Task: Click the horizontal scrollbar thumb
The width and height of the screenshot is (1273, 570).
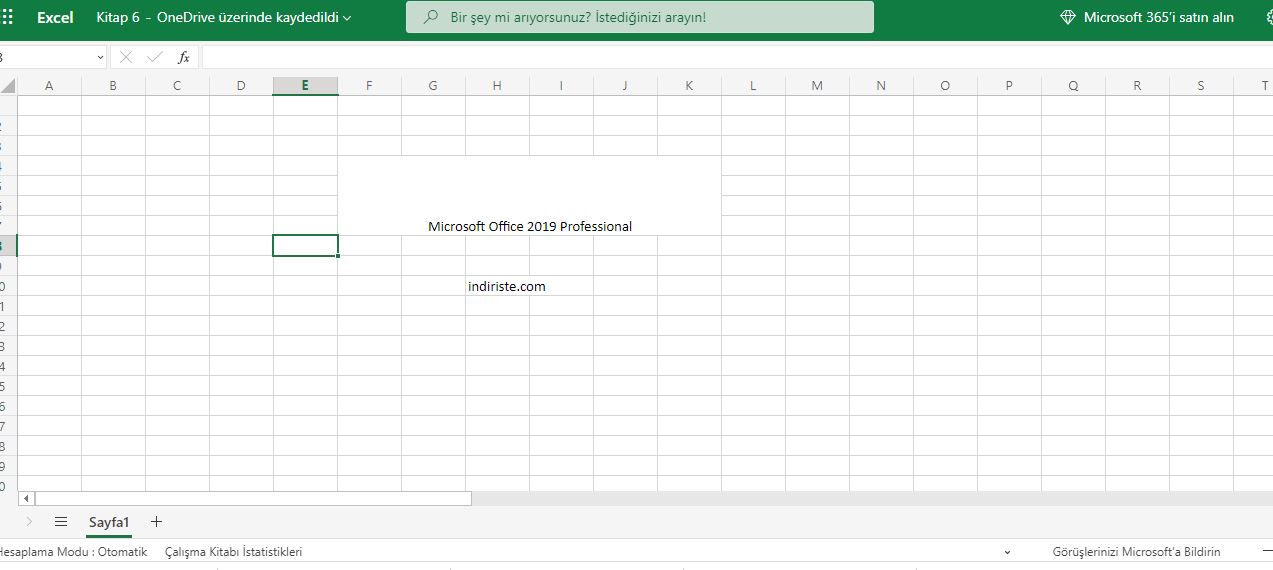Action: 253,498
